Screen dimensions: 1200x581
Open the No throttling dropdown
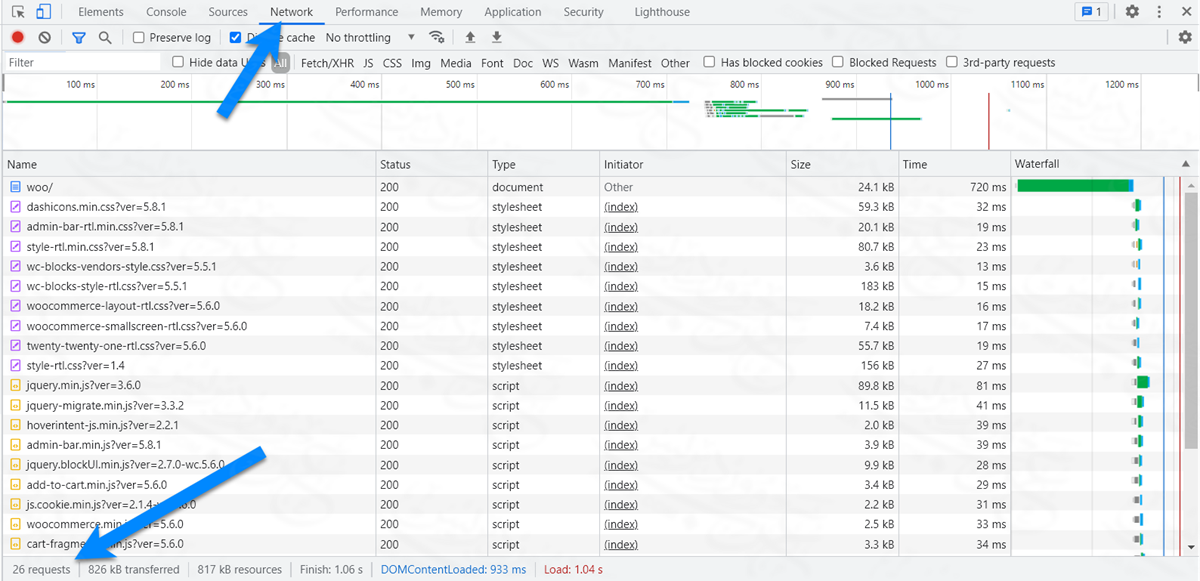[370, 38]
